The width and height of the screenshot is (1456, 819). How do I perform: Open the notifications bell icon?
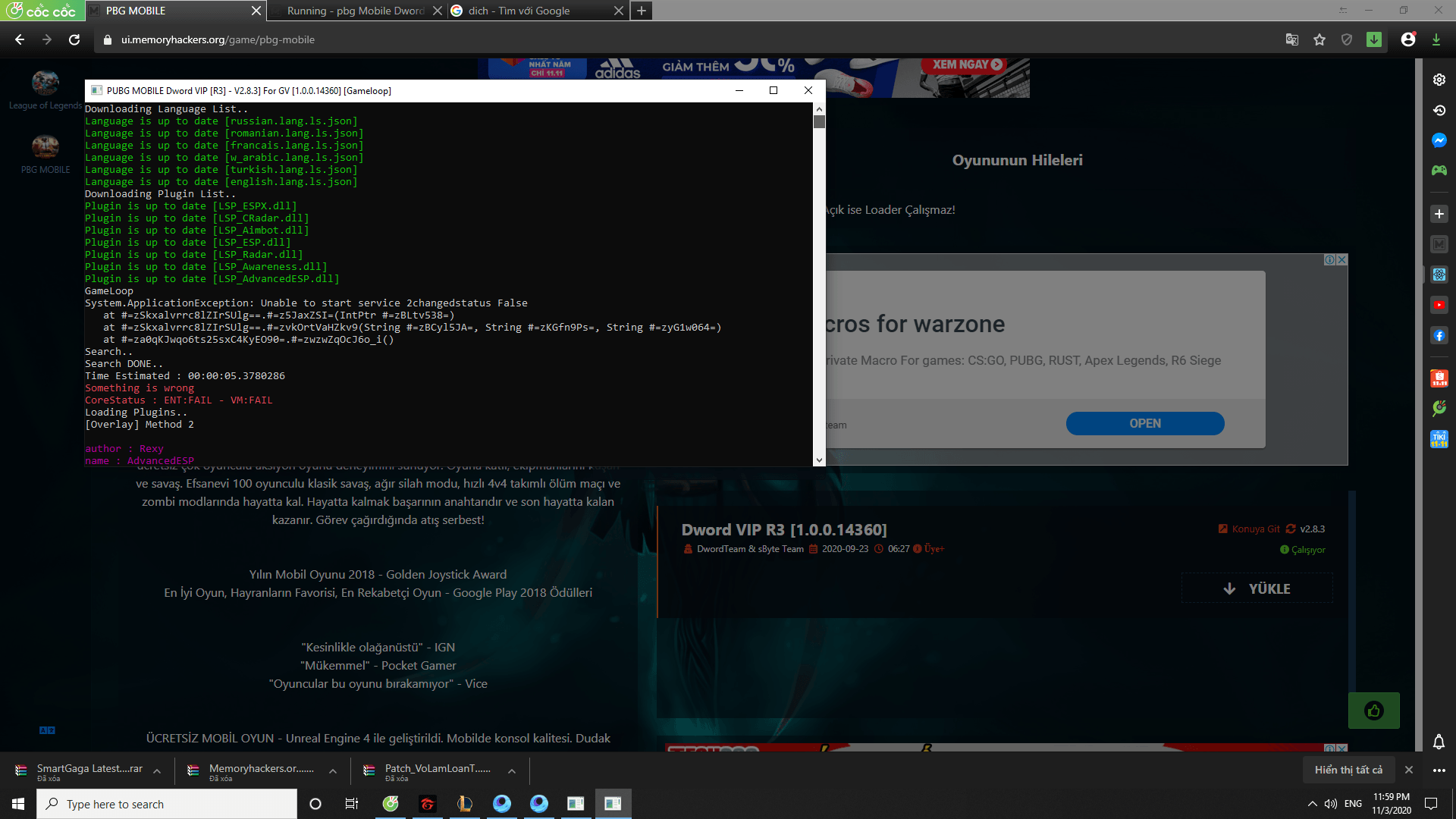click(x=1439, y=741)
